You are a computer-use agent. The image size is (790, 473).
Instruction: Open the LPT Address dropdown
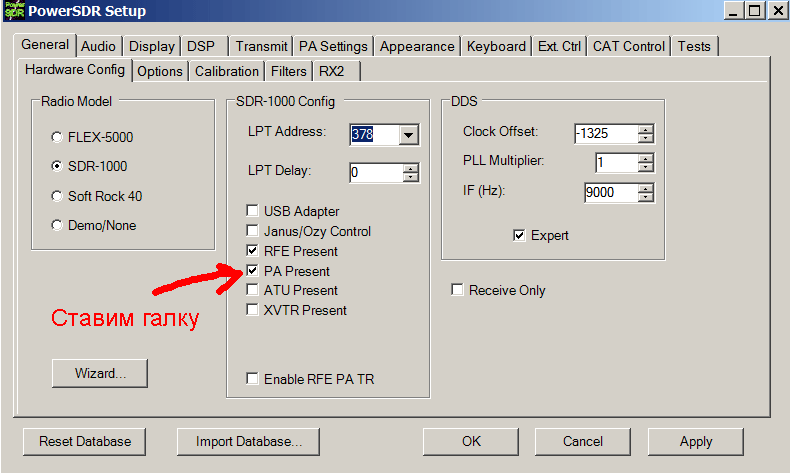408,135
